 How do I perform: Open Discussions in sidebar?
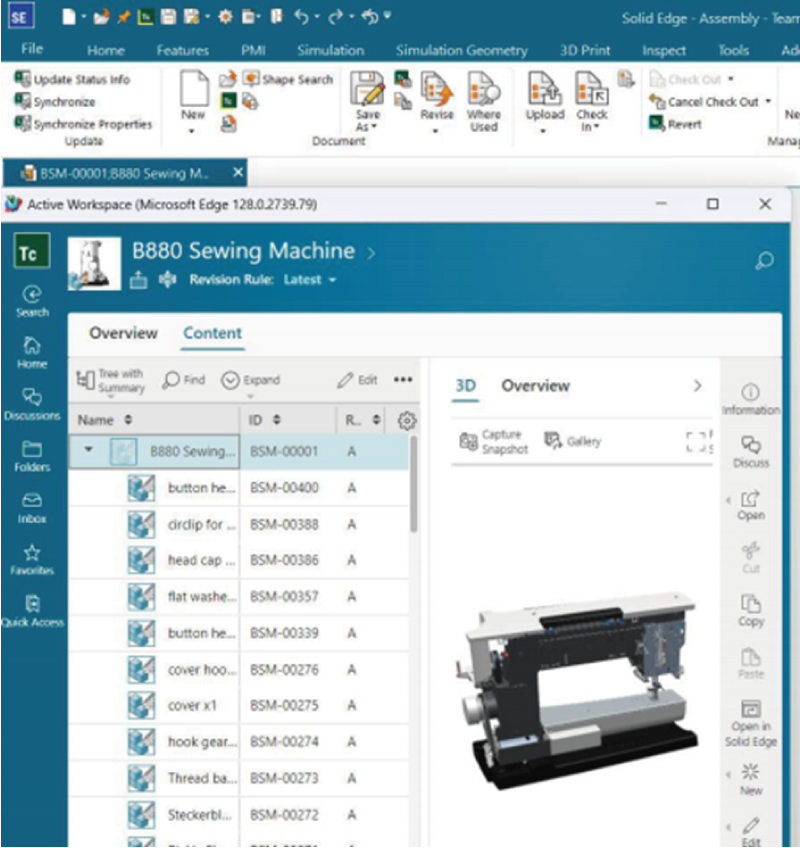(32, 404)
